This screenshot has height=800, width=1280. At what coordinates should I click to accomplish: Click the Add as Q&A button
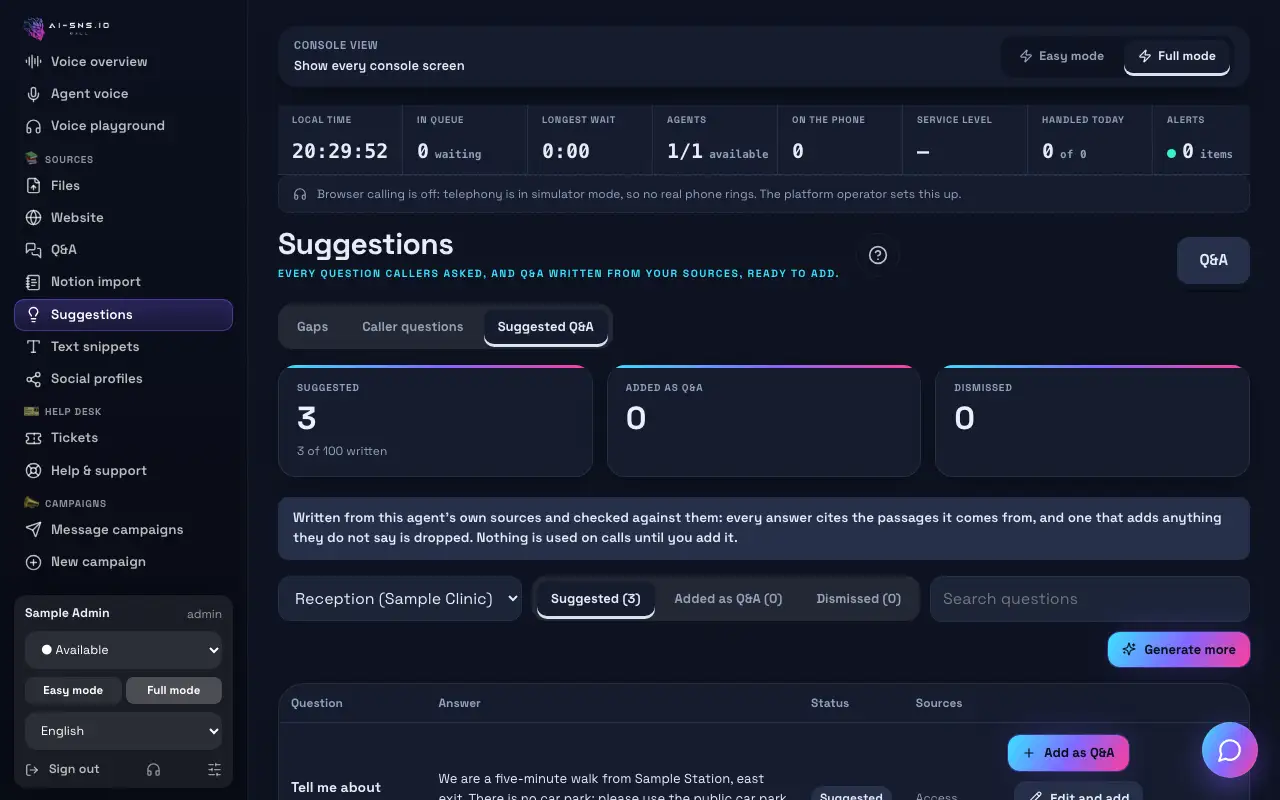[x=1069, y=753]
